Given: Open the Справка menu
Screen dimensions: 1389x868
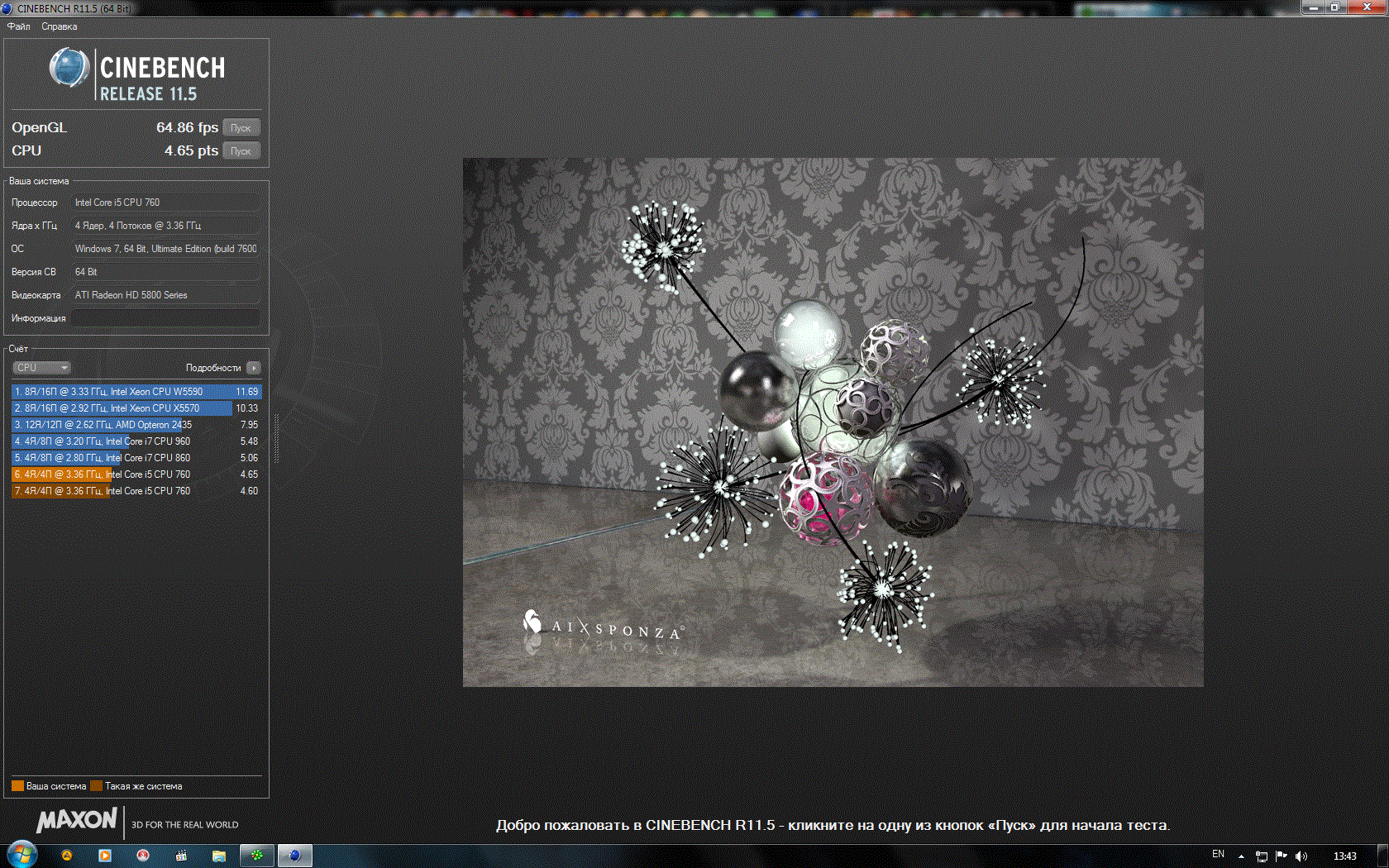Looking at the screenshot, I should pos(60,26).
